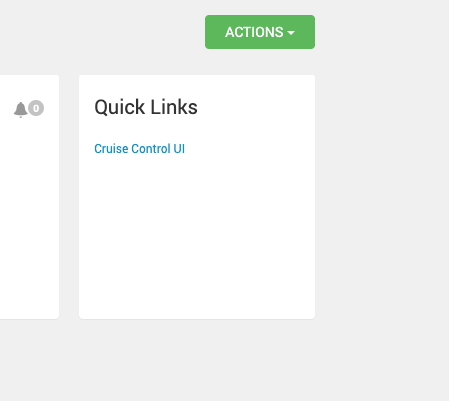Click the alert count badge showing 0
The height and width of the screenshot is (401, 449).
point(36,108)
